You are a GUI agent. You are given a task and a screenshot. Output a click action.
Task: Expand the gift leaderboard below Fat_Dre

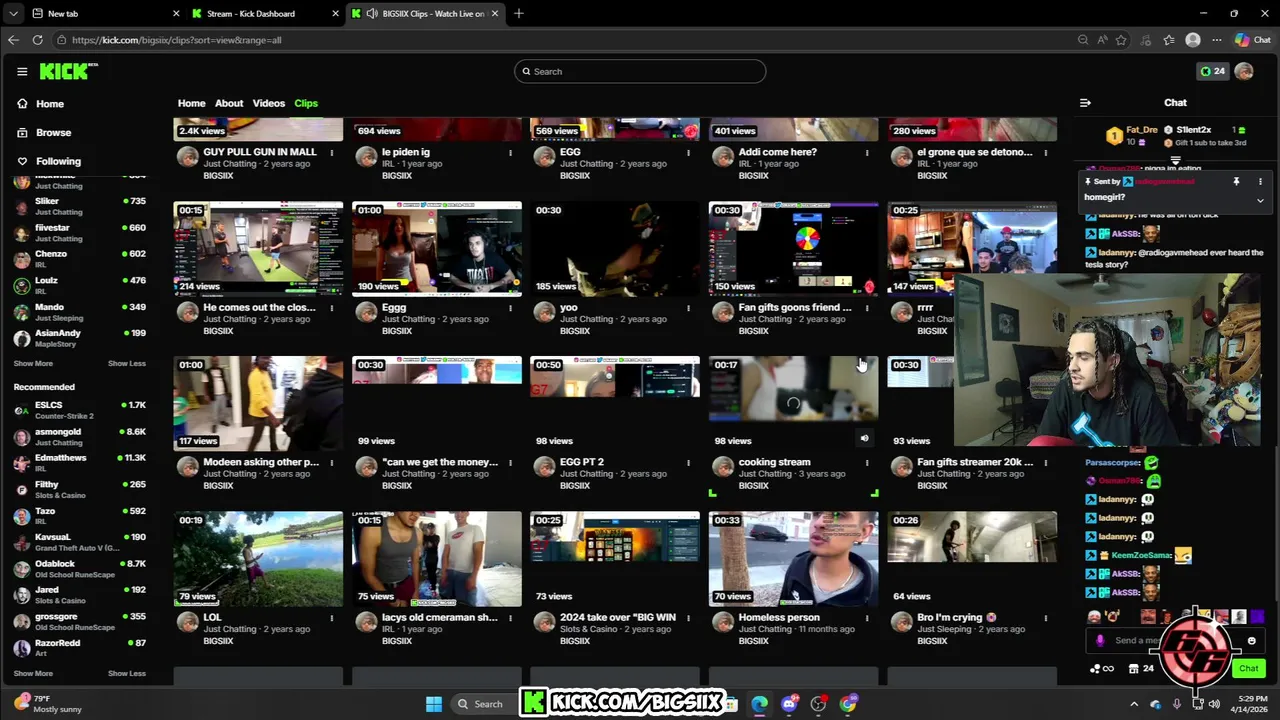click(x=1175, y=160)
